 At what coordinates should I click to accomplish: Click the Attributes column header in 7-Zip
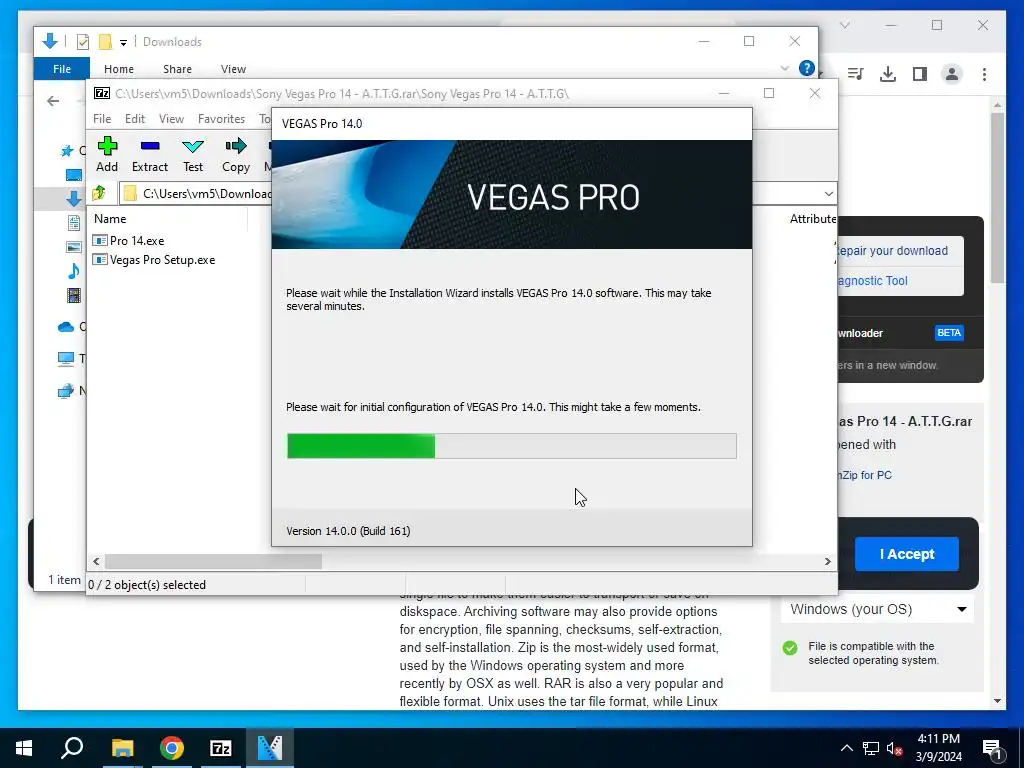812,219
